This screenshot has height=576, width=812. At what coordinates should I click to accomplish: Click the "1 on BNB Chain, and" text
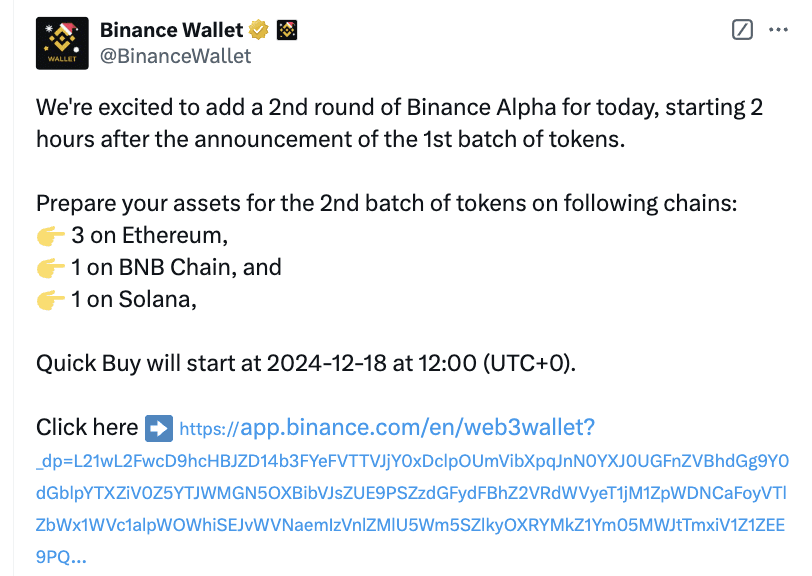pyautogui.click(x=176, y=268)
